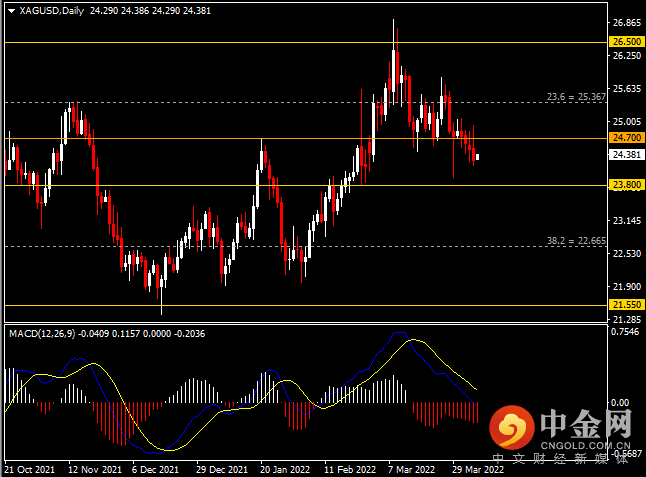Screen dimensions: 646x477
Task: Click the 21.285 price scale value
Action: point(627,319)
